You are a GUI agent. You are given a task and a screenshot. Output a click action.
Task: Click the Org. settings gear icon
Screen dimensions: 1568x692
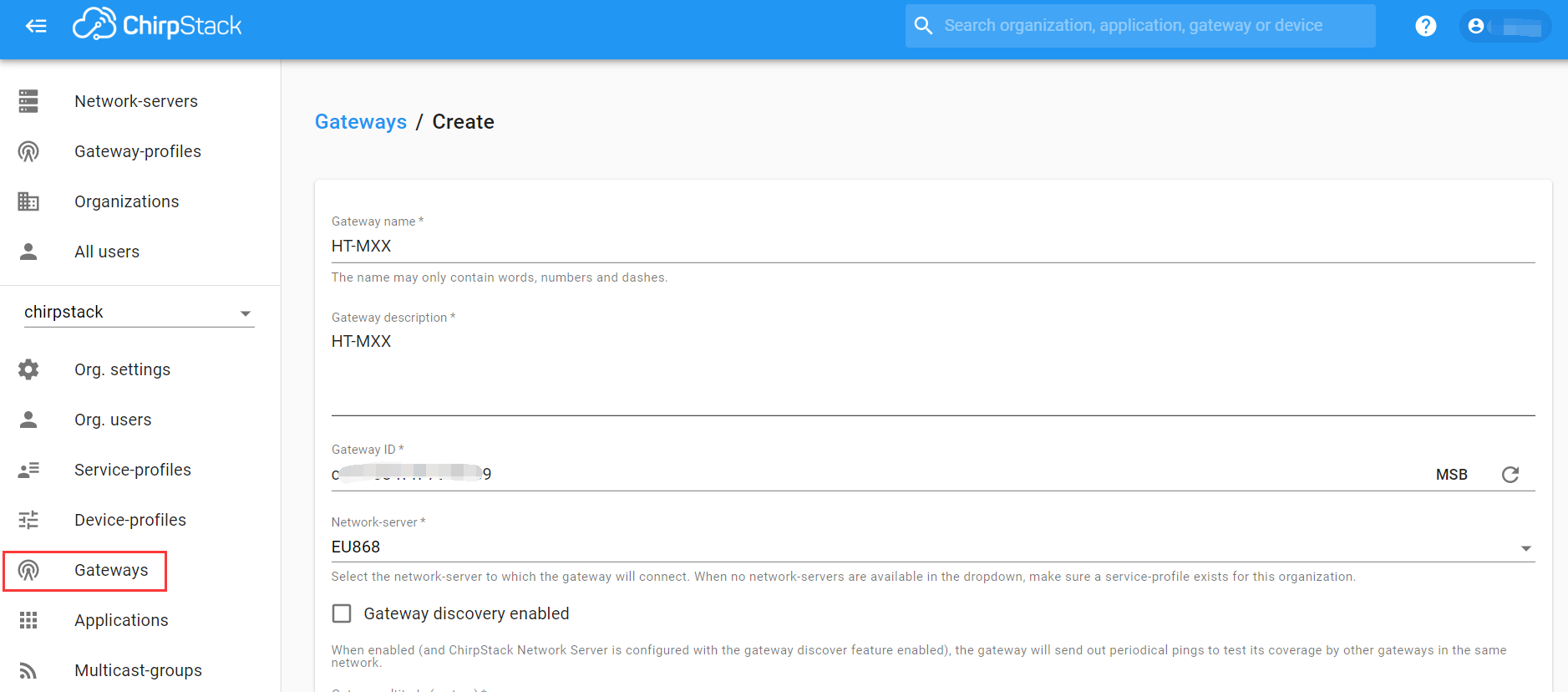click(28, 369)
